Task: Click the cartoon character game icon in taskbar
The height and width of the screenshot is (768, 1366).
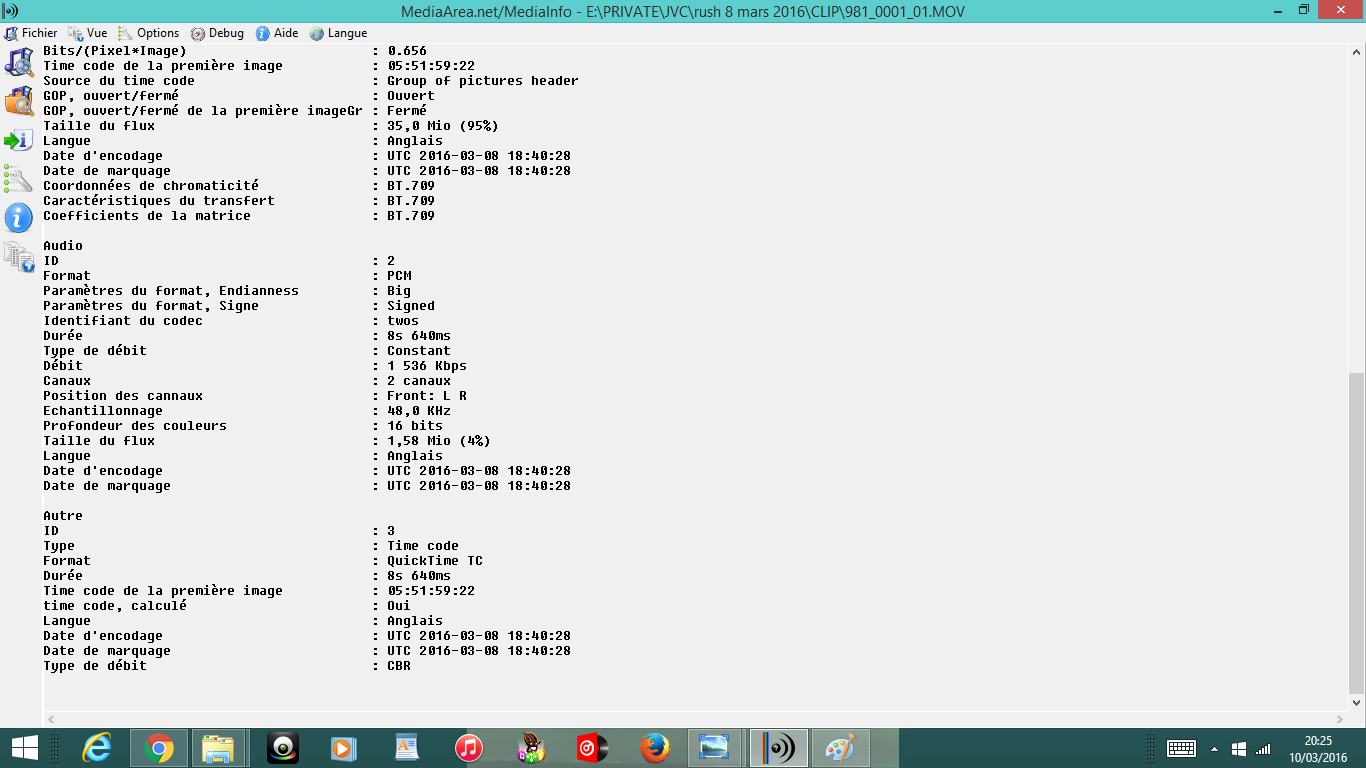Action: click(x=531, y=748)
